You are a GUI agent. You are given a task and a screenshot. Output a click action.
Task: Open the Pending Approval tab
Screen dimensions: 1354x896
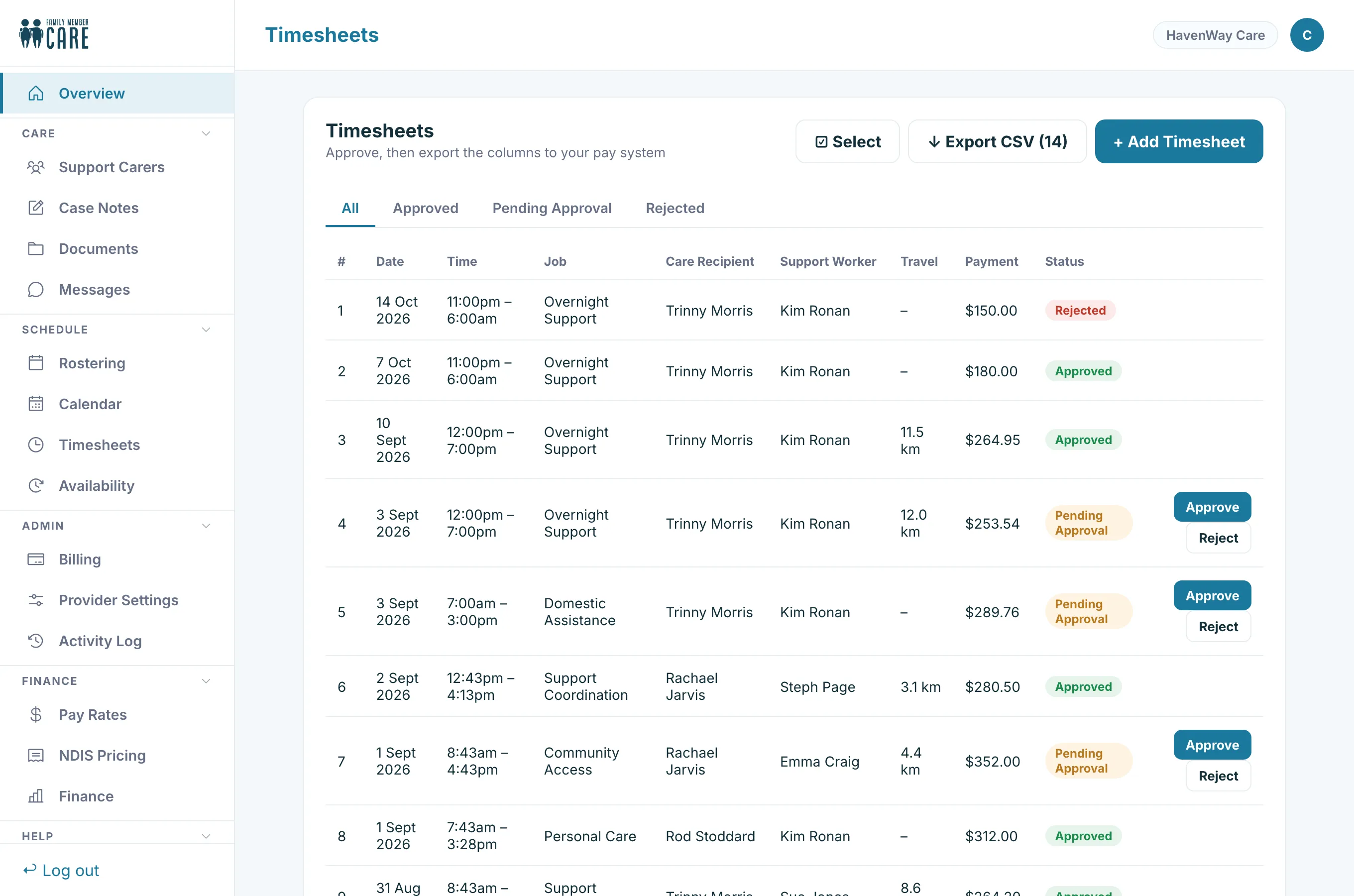[552, 208]
